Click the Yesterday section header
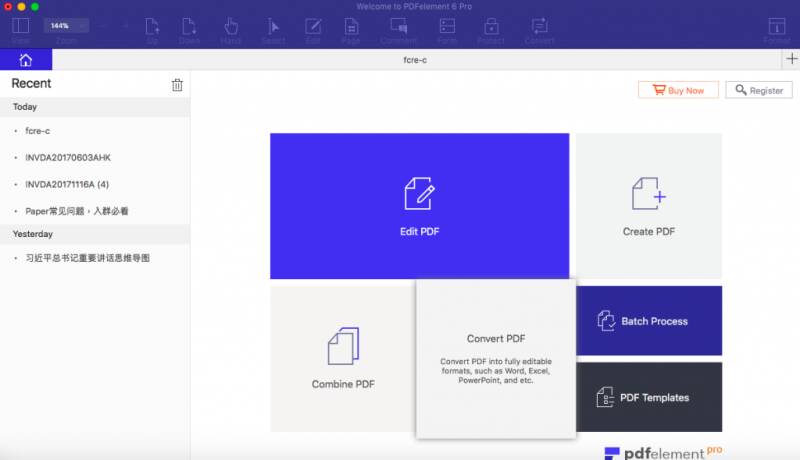The height and width of the screenshot is (460, 800). (x=95, y=234)
